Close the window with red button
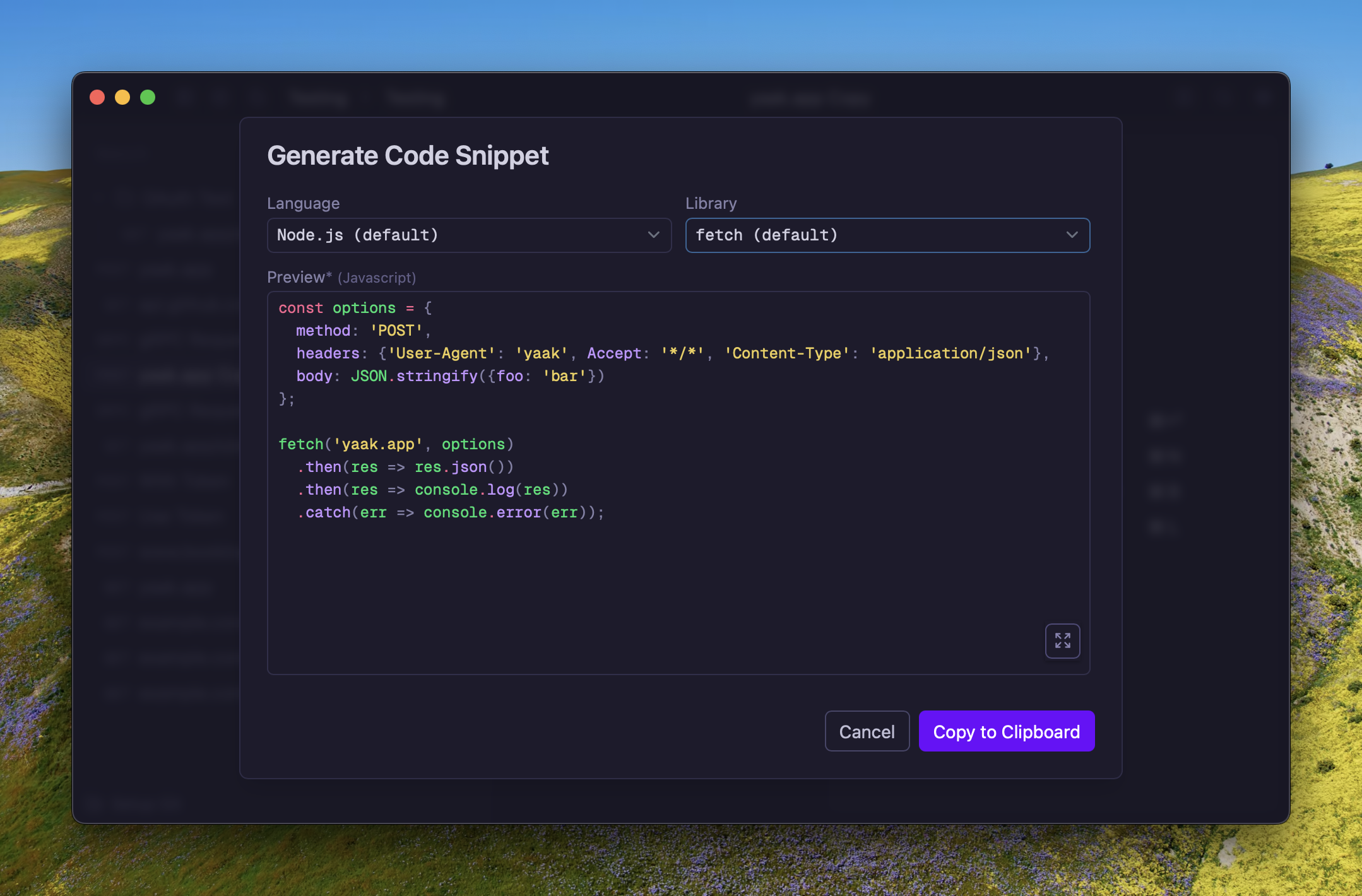 (97, 97)
